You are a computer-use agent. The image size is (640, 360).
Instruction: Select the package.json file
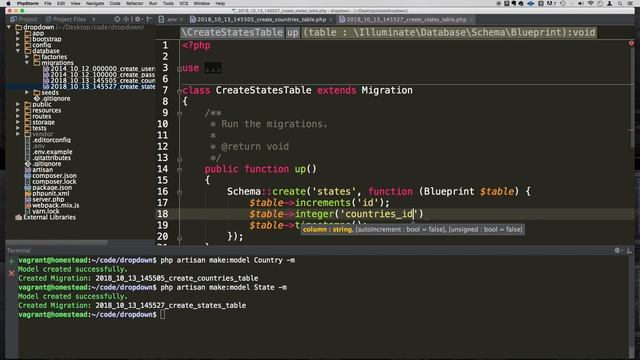coord(48,187)
